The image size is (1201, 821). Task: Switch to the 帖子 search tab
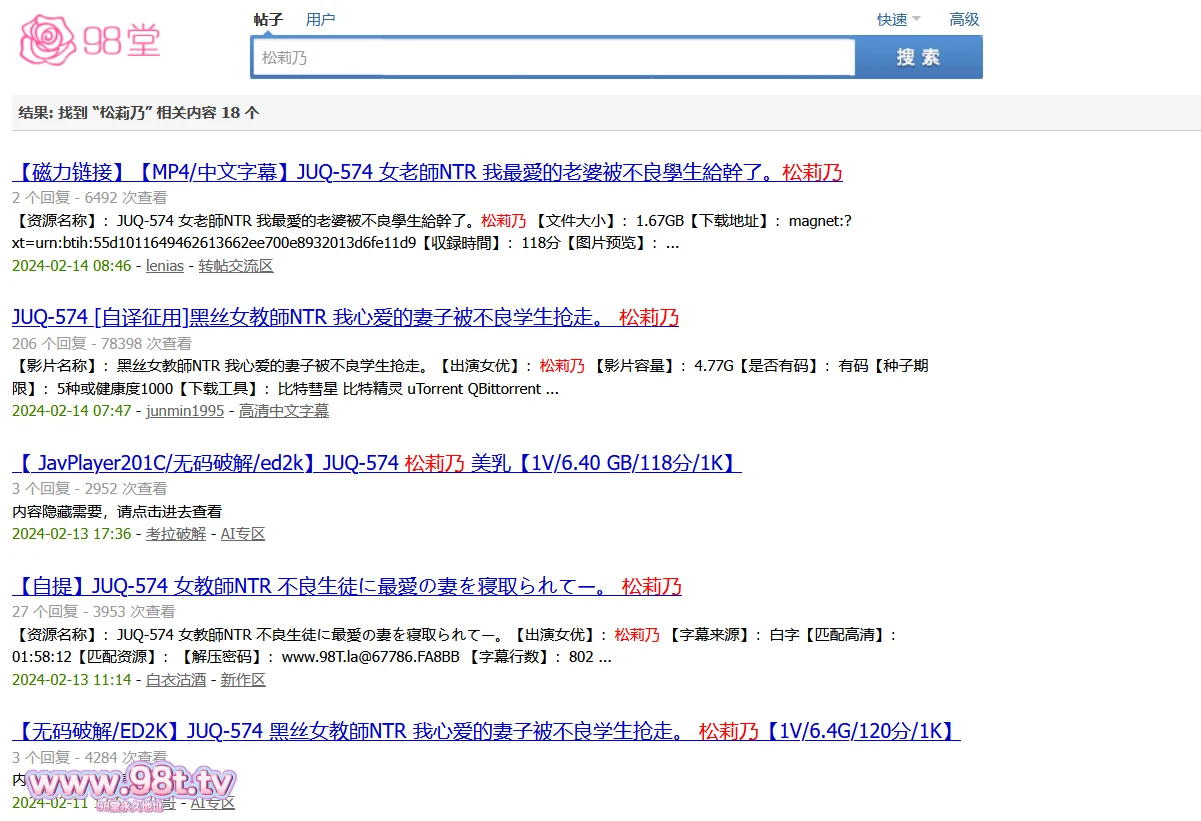tap(268, 20)
